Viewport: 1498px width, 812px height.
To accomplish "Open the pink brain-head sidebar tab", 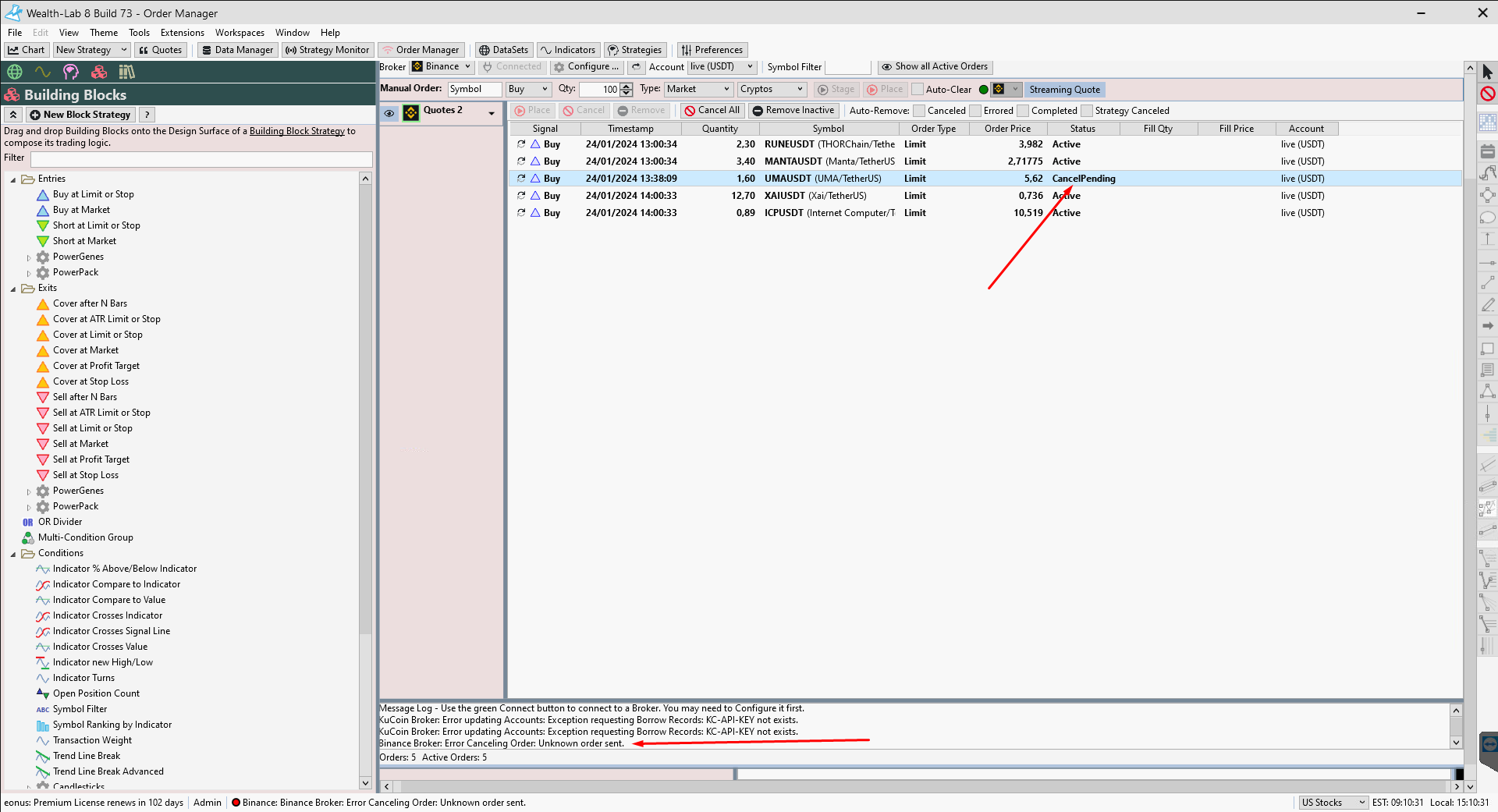I will (x=70, y=72).
